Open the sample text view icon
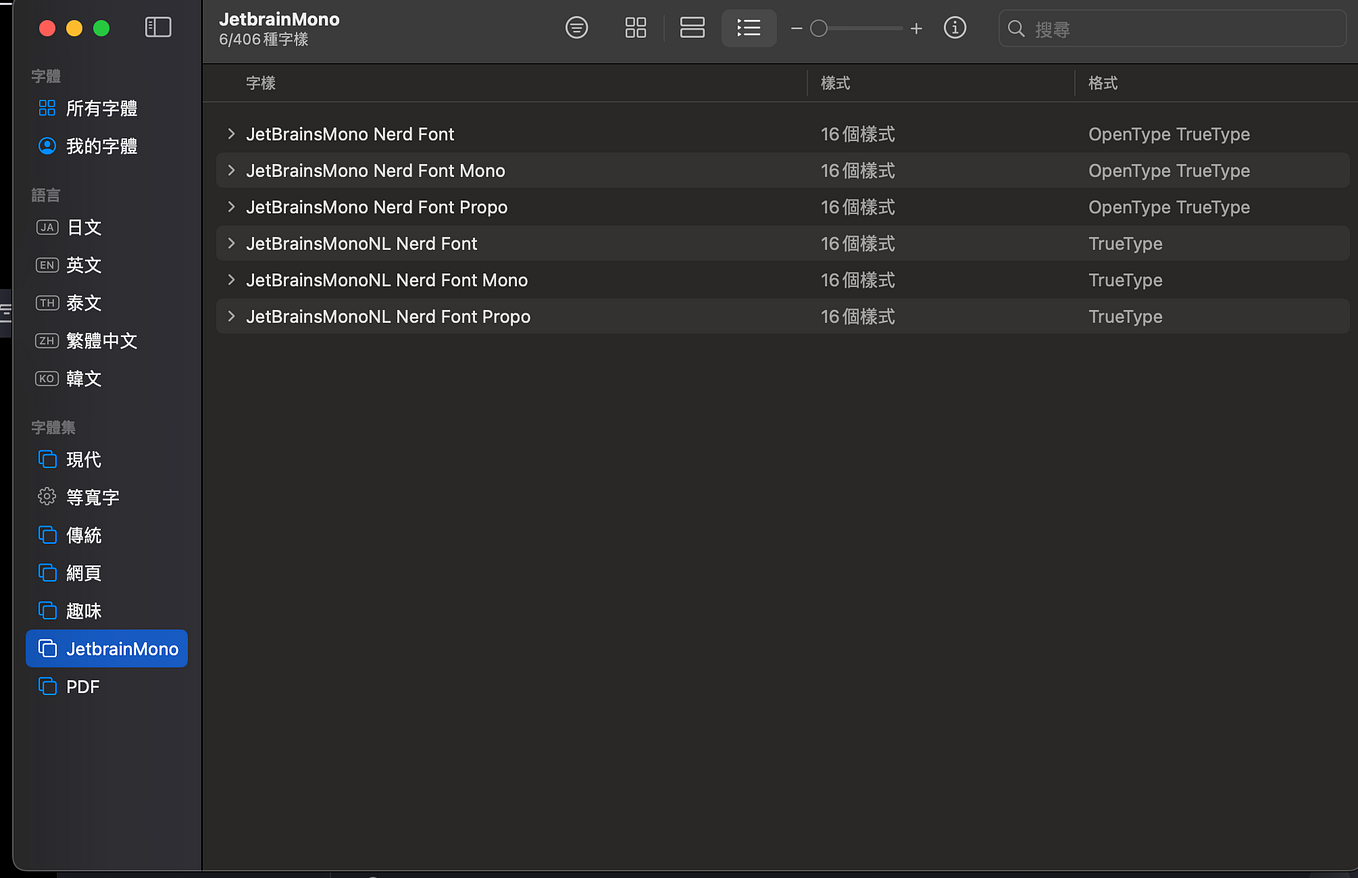 [577, 28]
